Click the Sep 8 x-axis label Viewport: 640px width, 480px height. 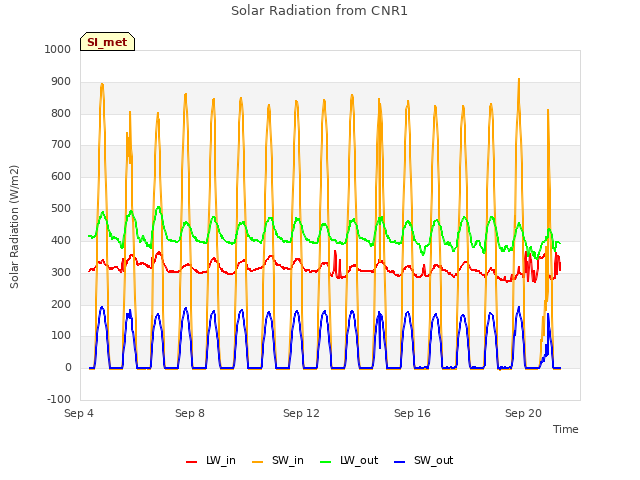[190, 413]
